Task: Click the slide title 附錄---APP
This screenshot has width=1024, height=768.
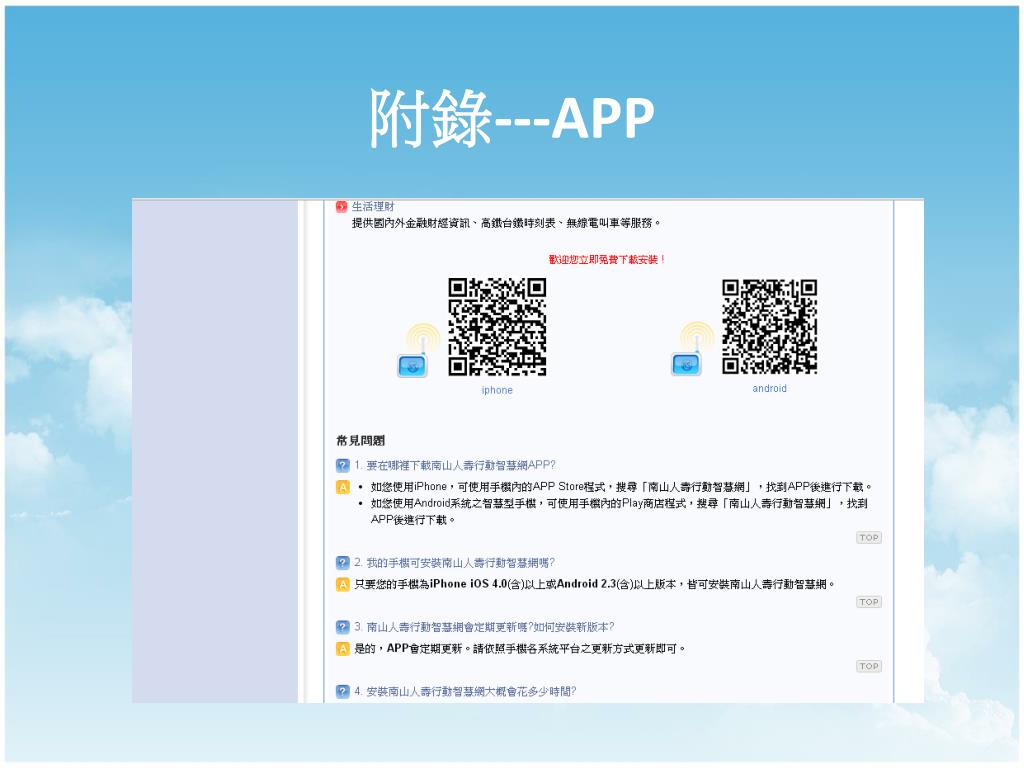Action: pyautogui.click(x=512, y=118)
